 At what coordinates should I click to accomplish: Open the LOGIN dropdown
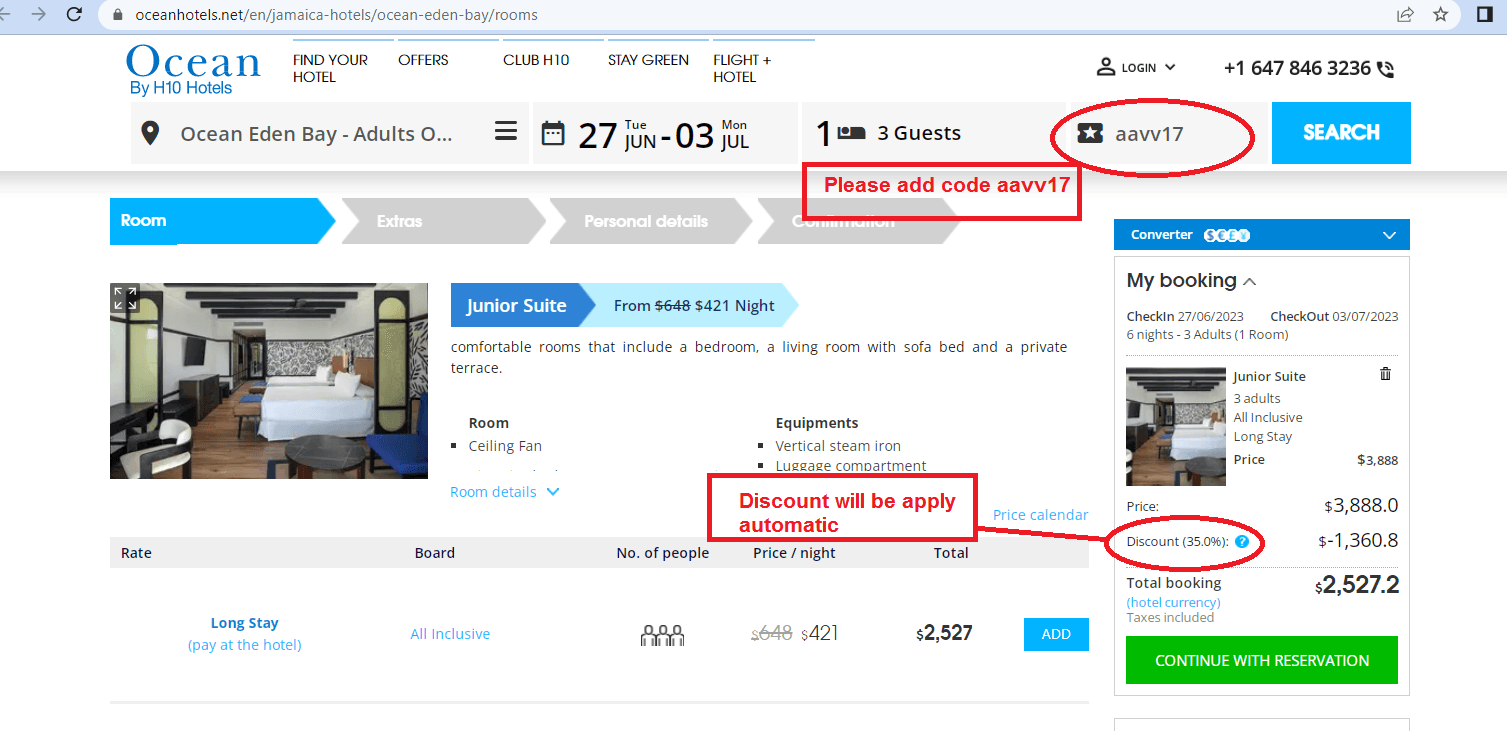1137,67
